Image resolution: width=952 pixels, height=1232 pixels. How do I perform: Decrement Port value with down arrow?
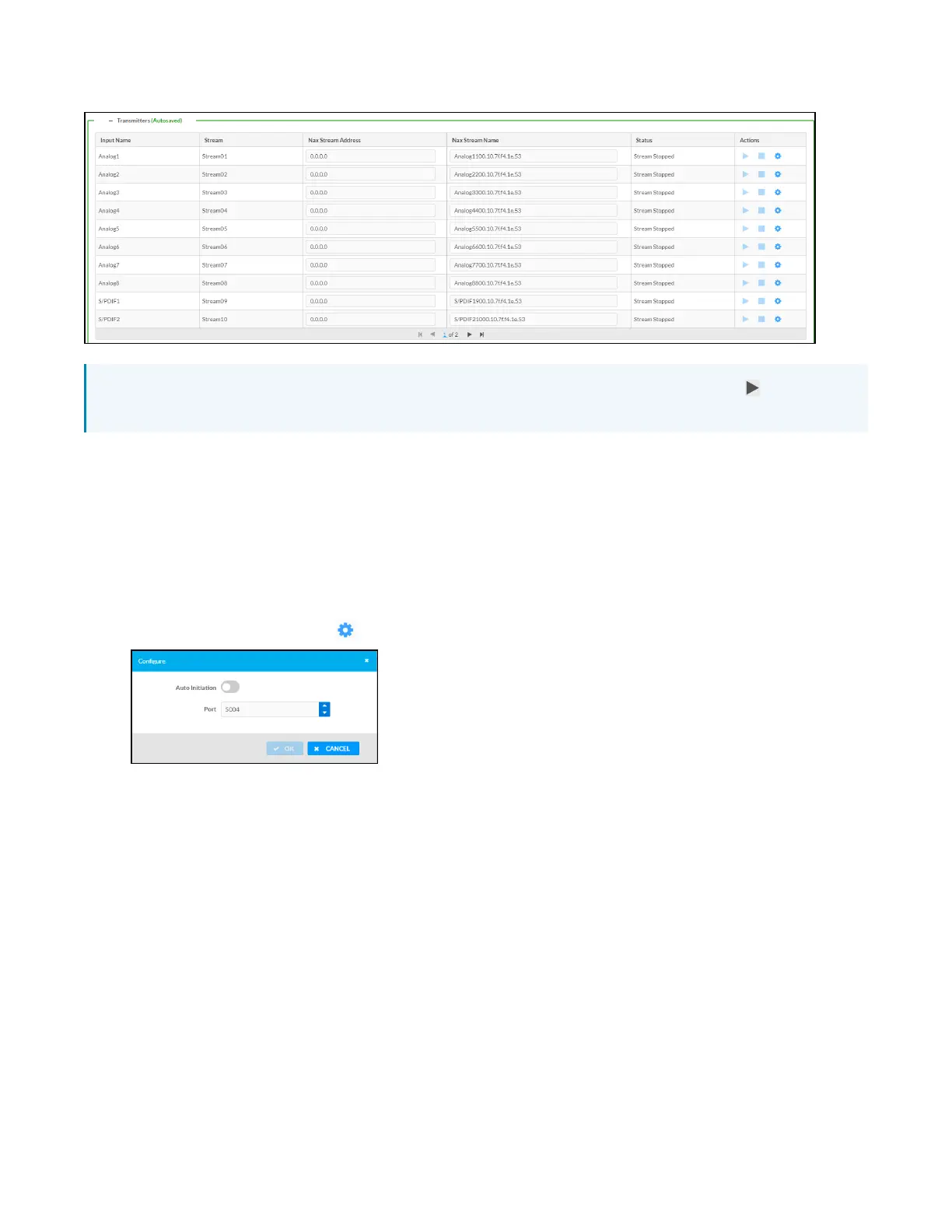click(324, 712)
